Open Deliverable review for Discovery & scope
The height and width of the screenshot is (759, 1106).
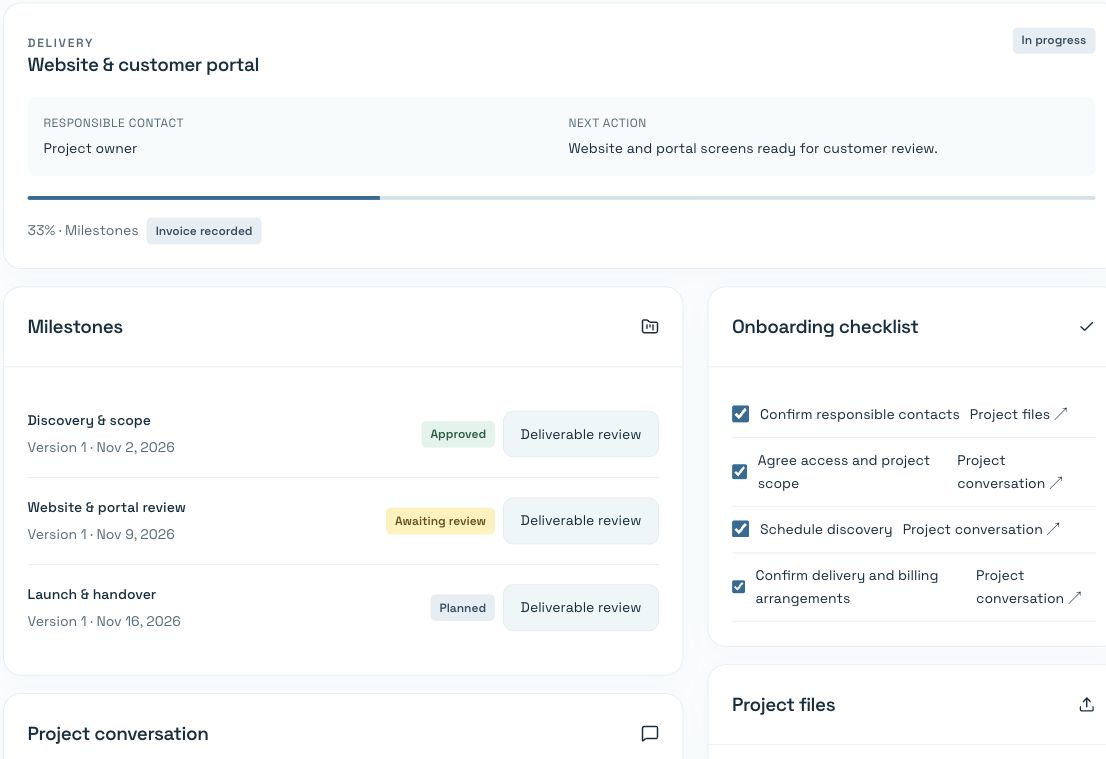tap(581, 435)
